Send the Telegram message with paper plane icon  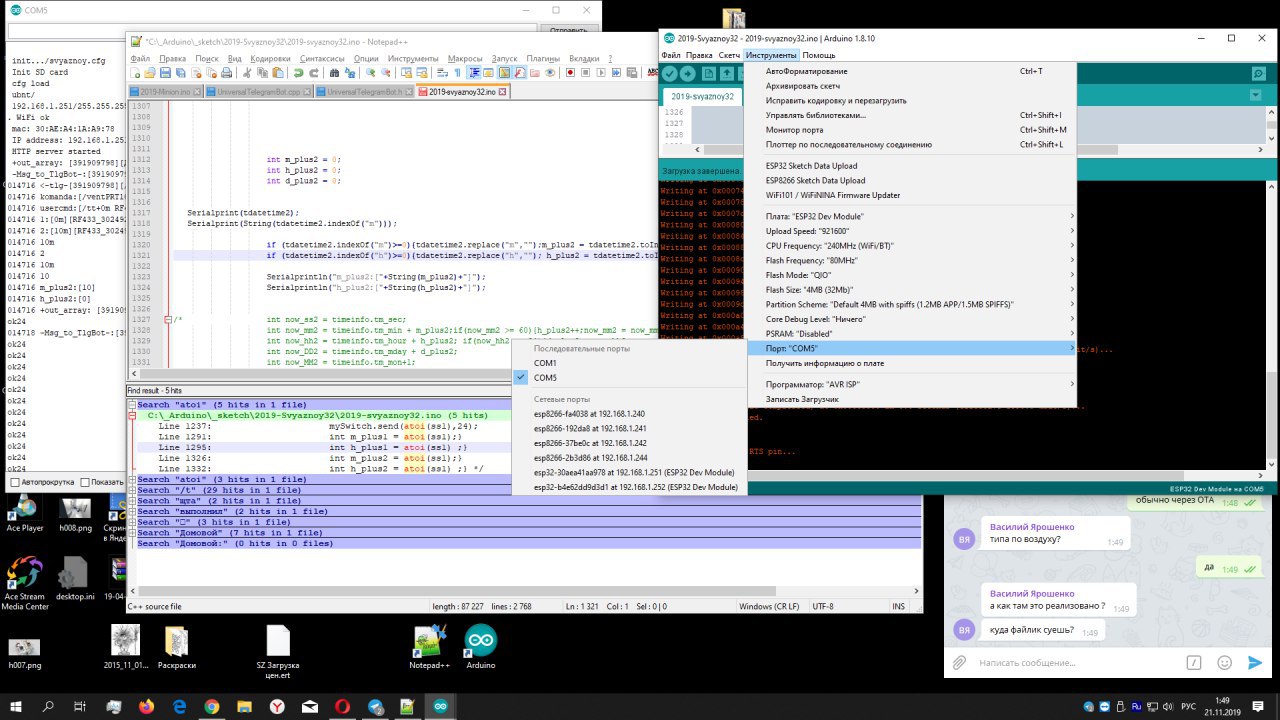(1255, 662)
